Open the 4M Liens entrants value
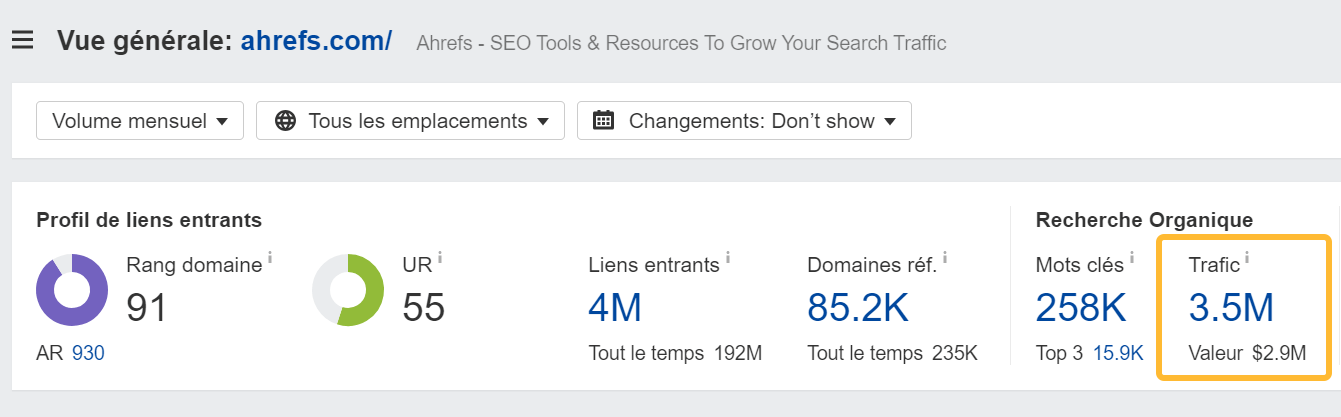 [615, 308]
